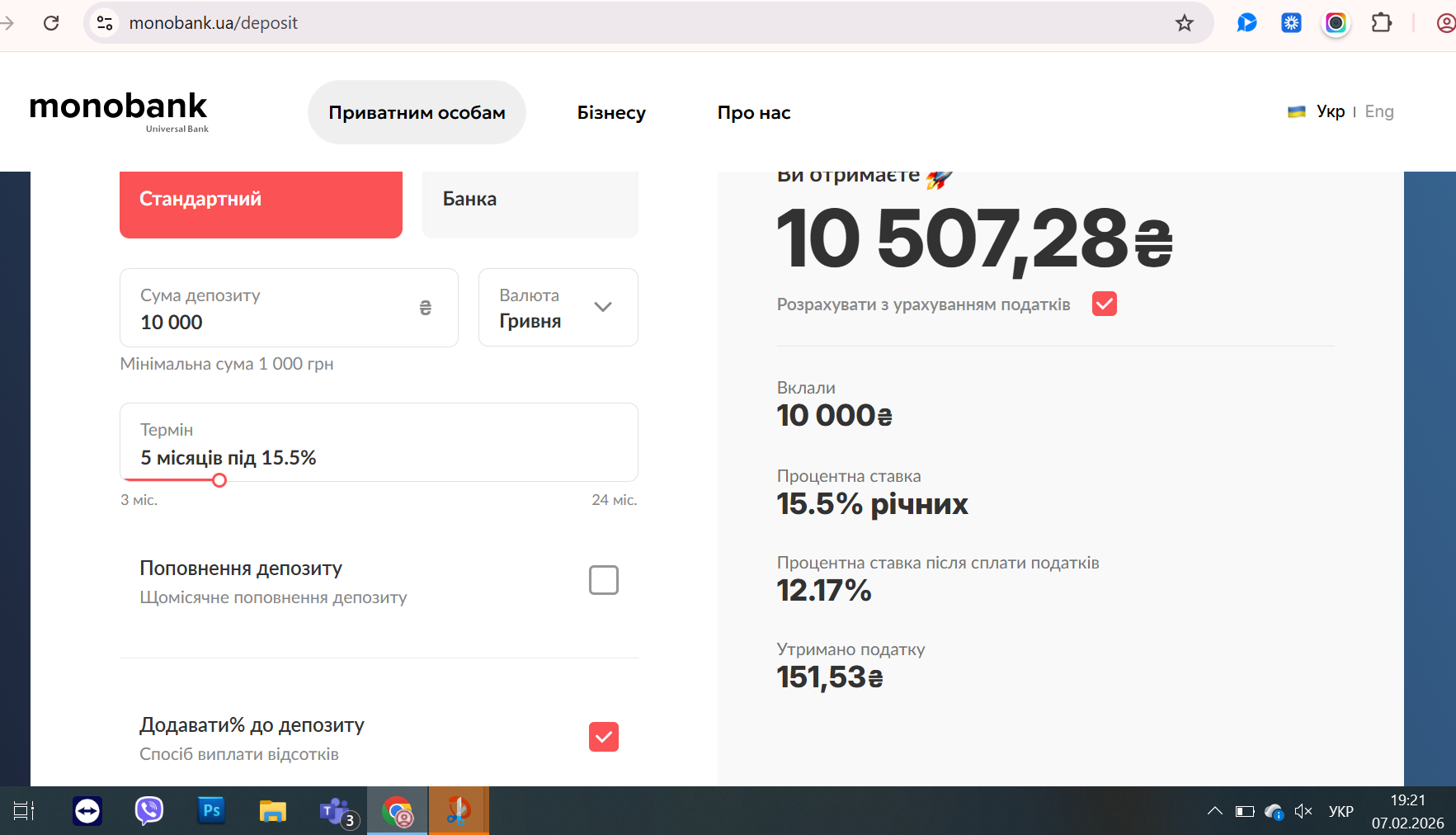The image size is (1456, 835).
Task: Open the colorful circle extension icon
Action: (1336, 23)
